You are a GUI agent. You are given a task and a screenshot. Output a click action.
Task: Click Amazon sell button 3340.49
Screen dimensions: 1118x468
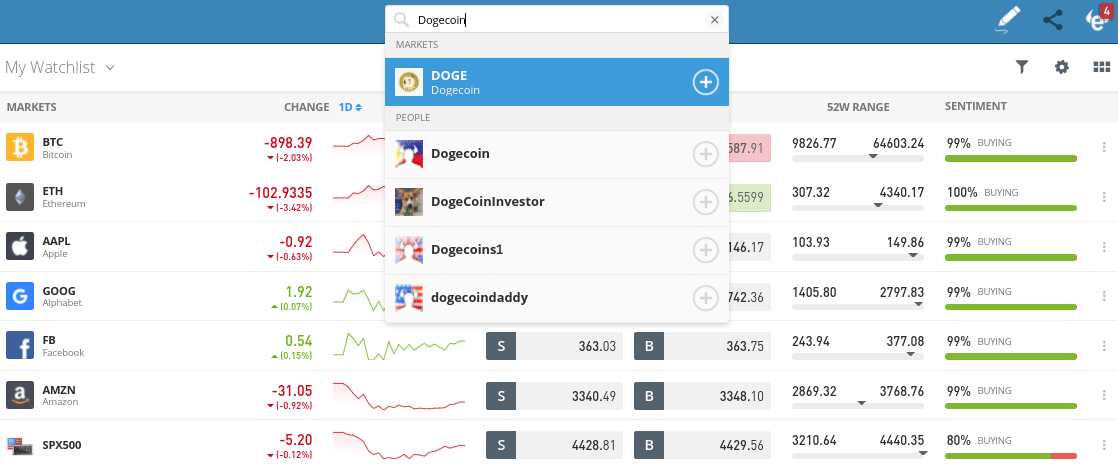coord(554,396)
